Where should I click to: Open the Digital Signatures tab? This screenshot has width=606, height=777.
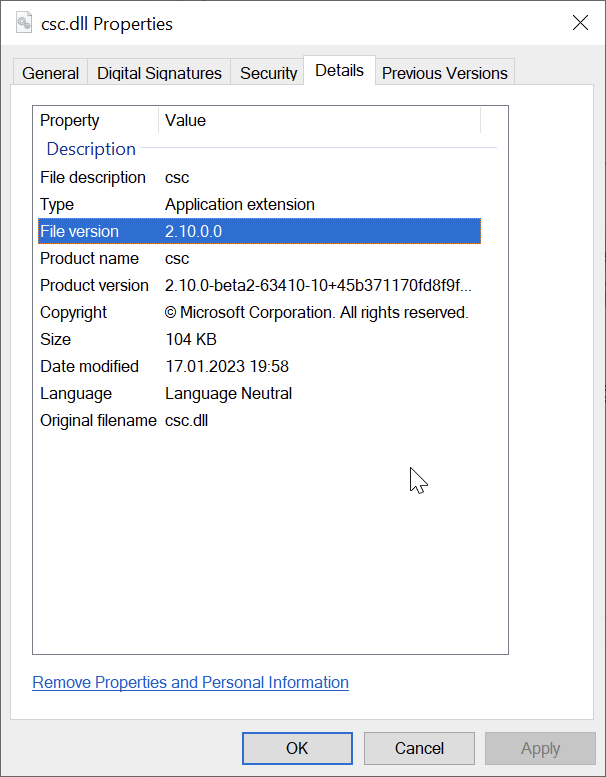pos(159,73)
